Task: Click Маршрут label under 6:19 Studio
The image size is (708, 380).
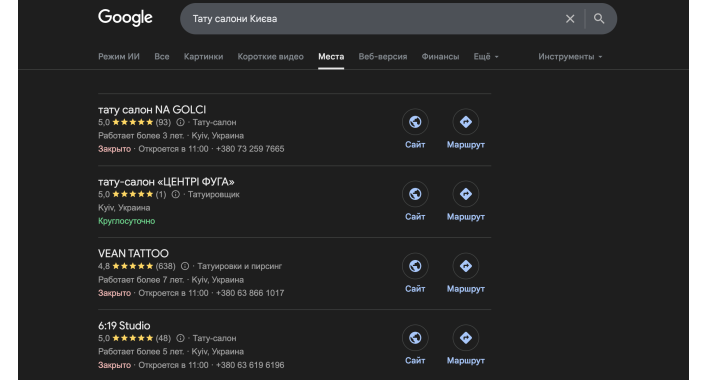Action: coord(466,361)
